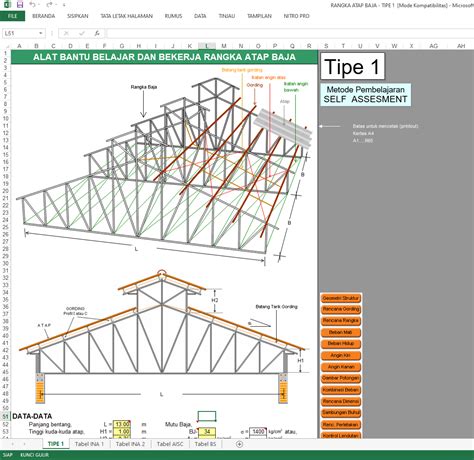The image size is (474, 460).
Task: Select the yellow BJ cell with value 34
Action: tap(207, 432)
